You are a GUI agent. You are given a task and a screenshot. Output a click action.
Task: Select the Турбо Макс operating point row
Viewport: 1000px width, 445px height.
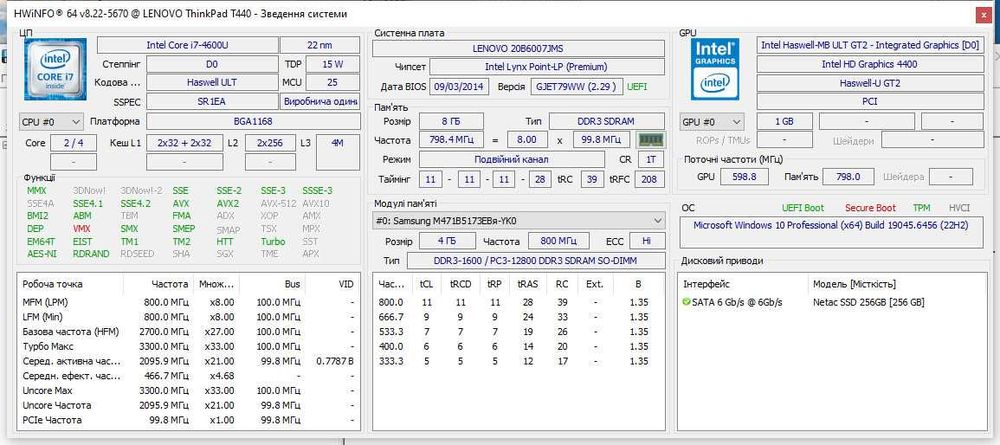tap(188, 346)
